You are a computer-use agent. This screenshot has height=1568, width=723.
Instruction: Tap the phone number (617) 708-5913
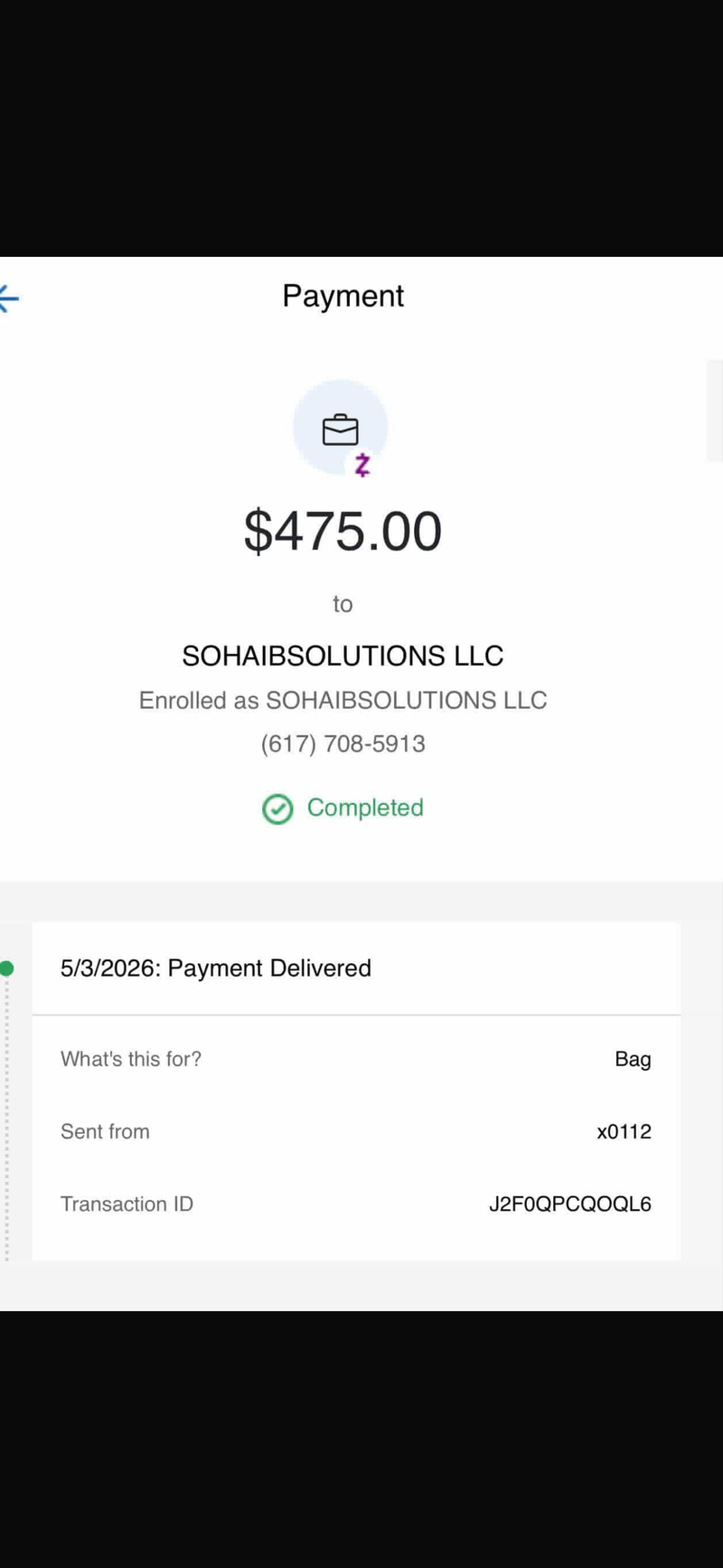click(x=343, y=743)
